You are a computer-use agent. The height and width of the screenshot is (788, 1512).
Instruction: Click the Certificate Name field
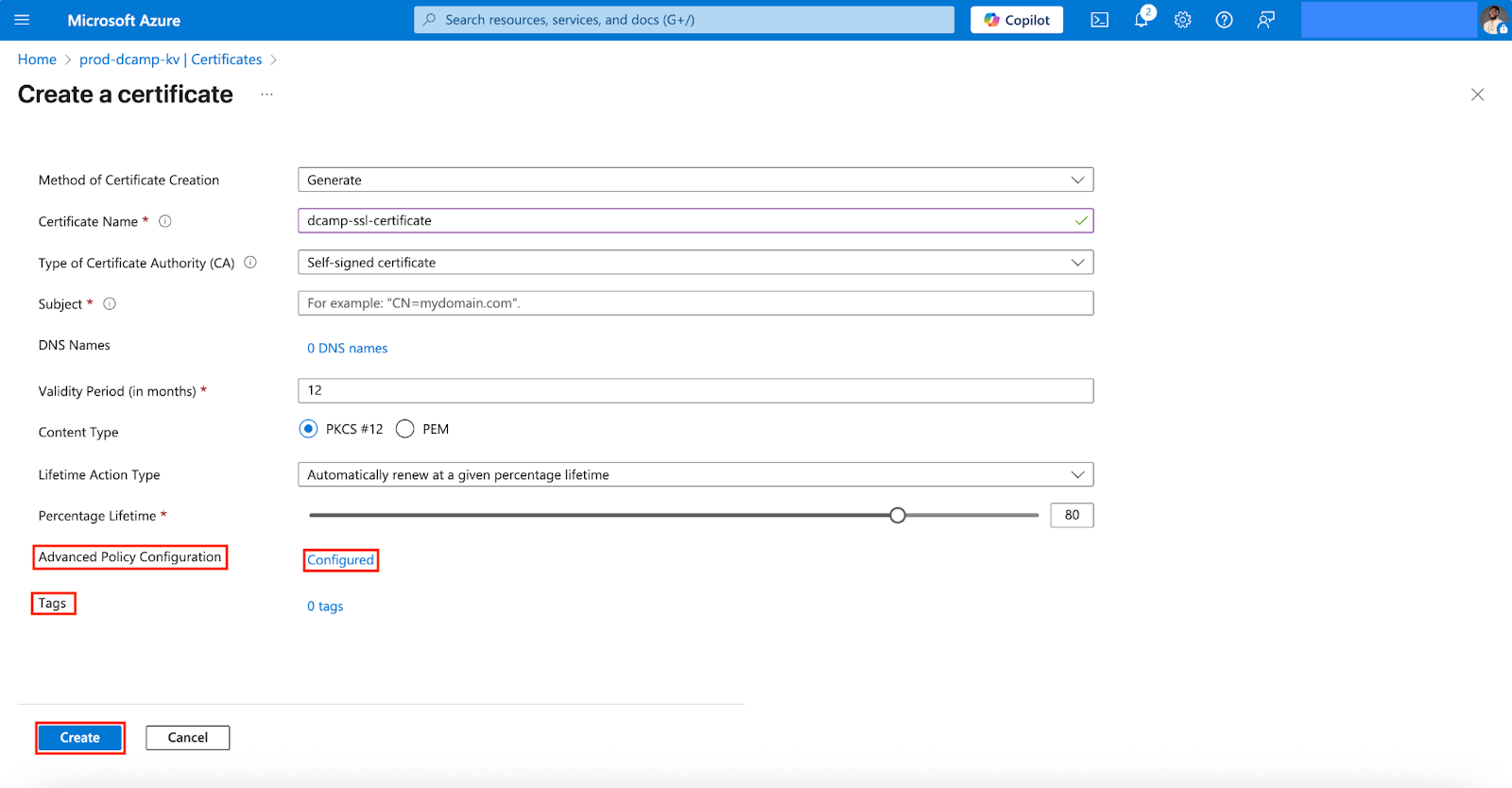coord(696,221)
